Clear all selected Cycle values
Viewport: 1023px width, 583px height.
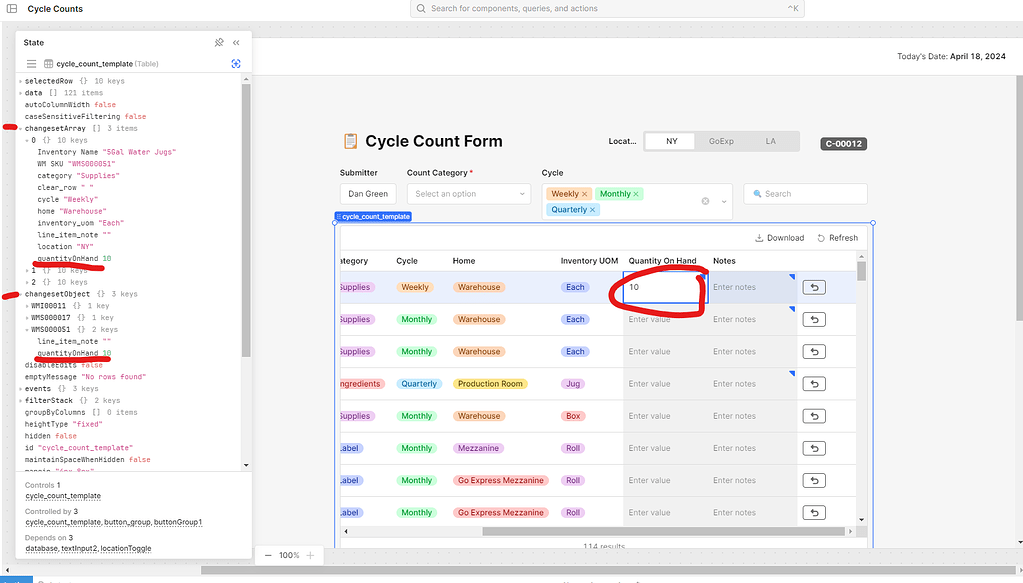tap(705, 202)
